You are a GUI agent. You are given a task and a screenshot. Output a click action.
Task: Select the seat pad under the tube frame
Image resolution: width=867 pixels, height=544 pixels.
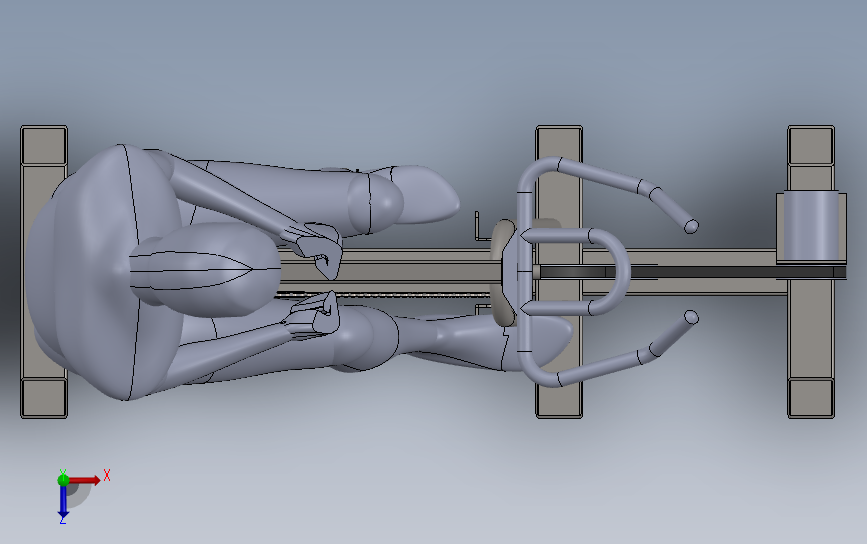pos(504,272)
